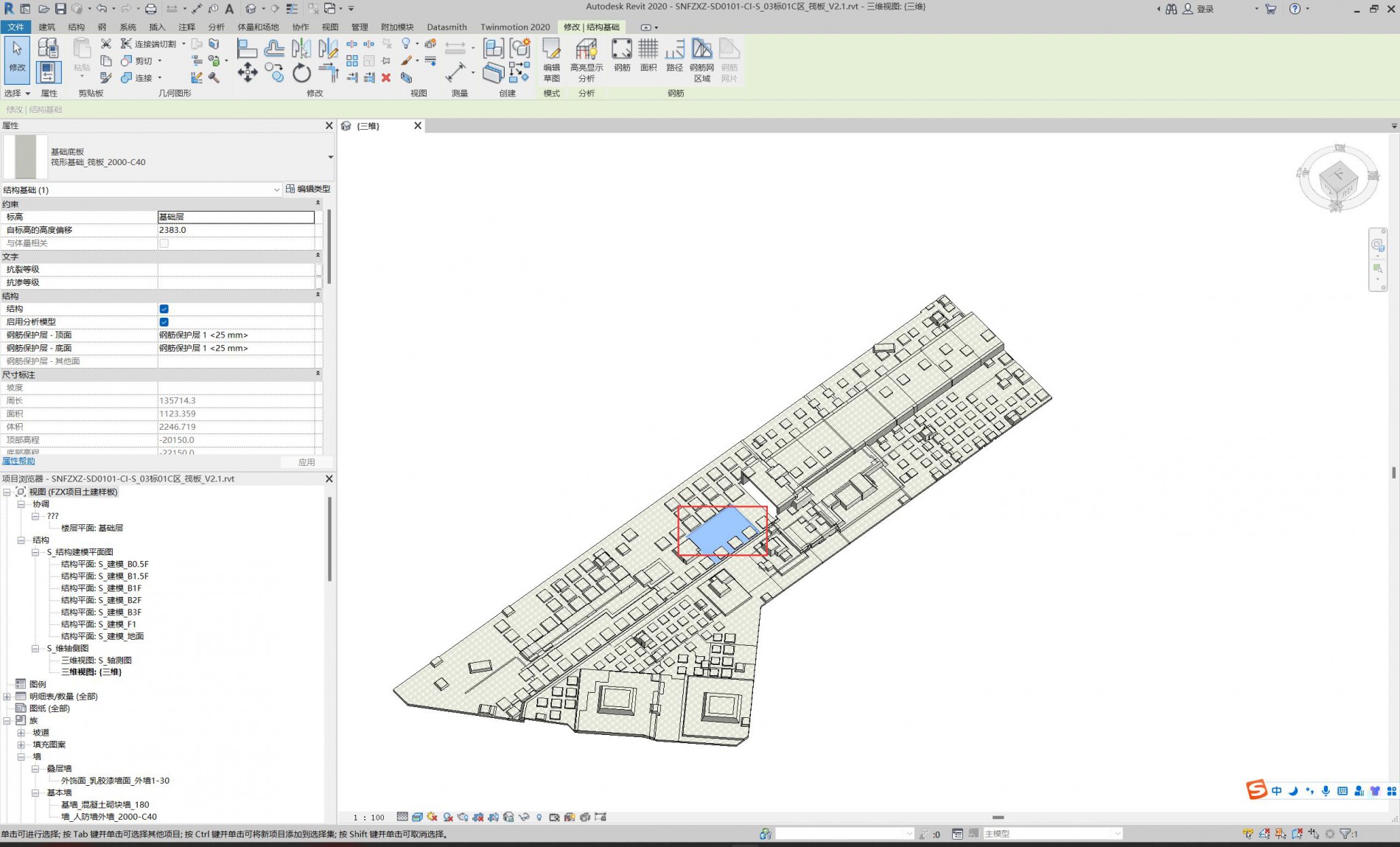Switch to the 建筑 ribbon tab
This screenshot has width=1400, height=847.
point(46,27)
